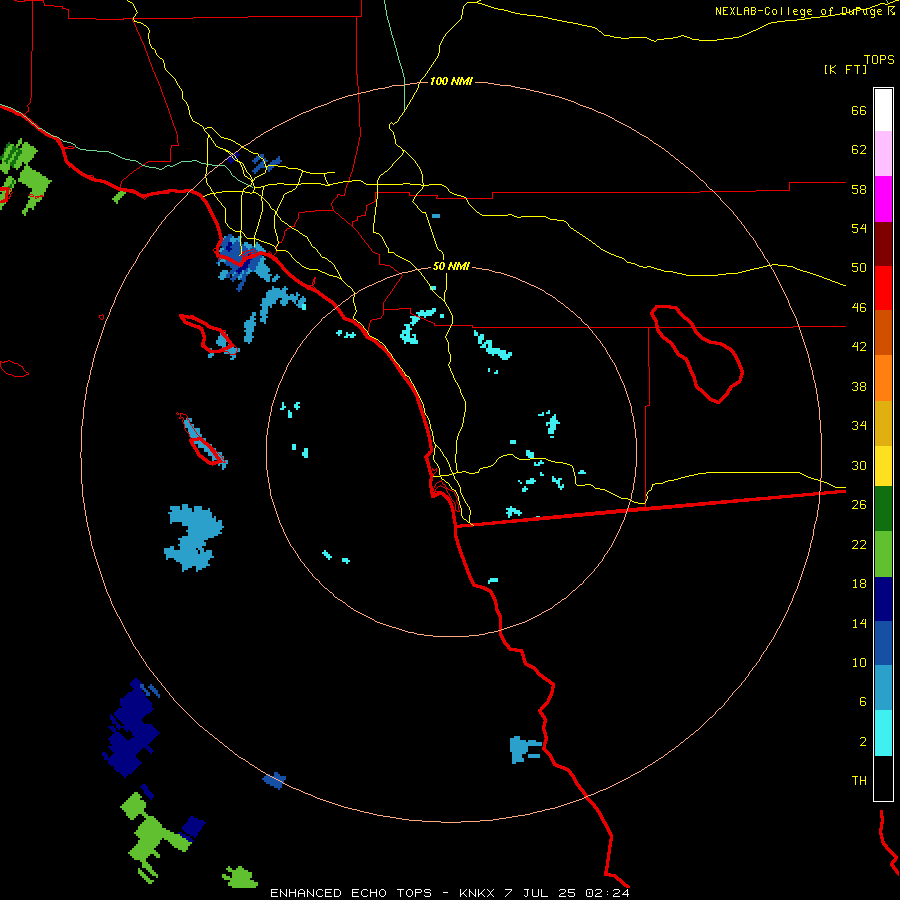Click the '38' legend scale value

(x=859, y=386)
